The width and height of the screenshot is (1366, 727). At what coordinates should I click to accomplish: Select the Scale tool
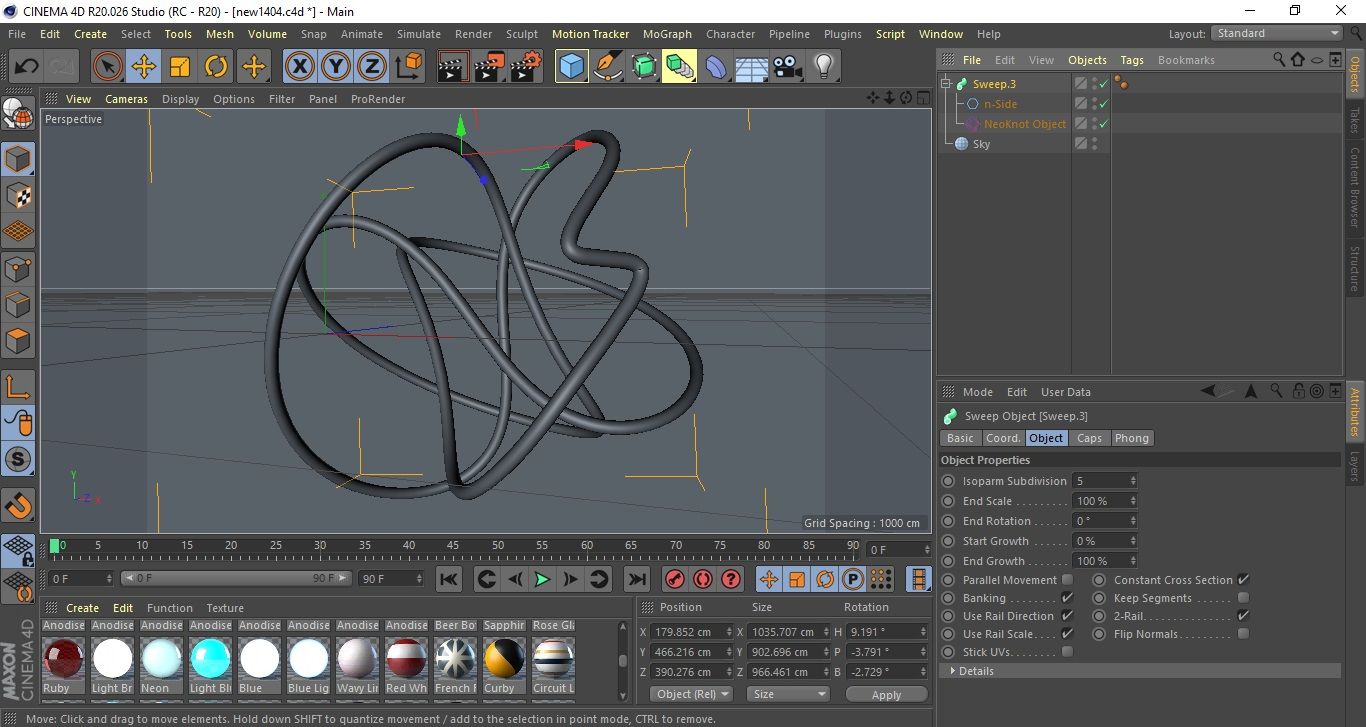[180, 67]
